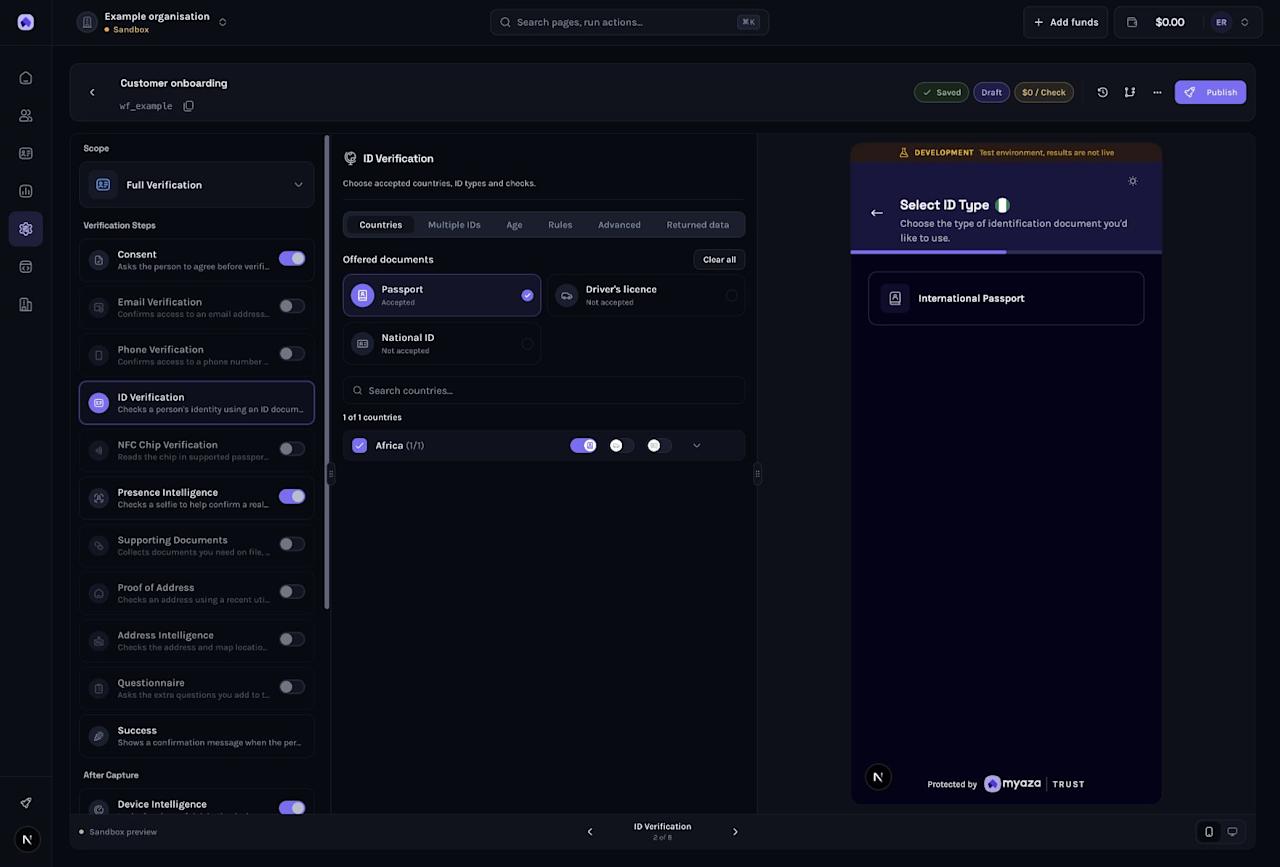Image resolution: width=1280 pixels, height=867 pixels.
Task: Go to previous step with left chevron
Action: click(x=590, y=832)
